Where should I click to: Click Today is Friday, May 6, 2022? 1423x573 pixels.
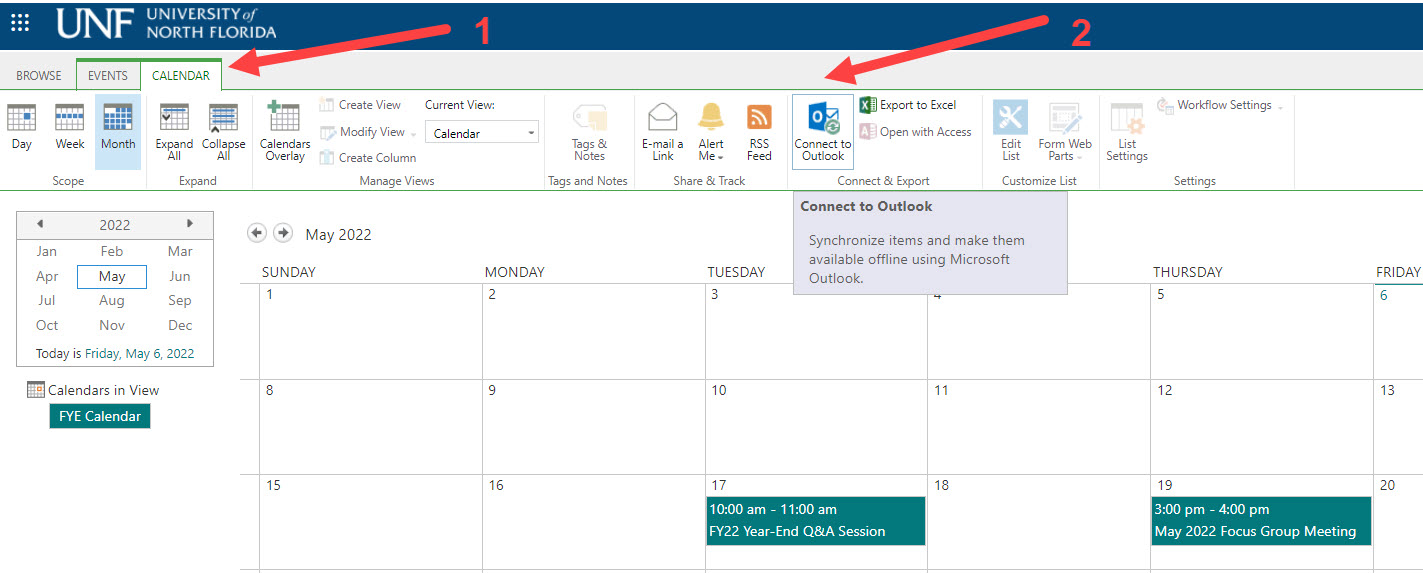tap(115, 353)
